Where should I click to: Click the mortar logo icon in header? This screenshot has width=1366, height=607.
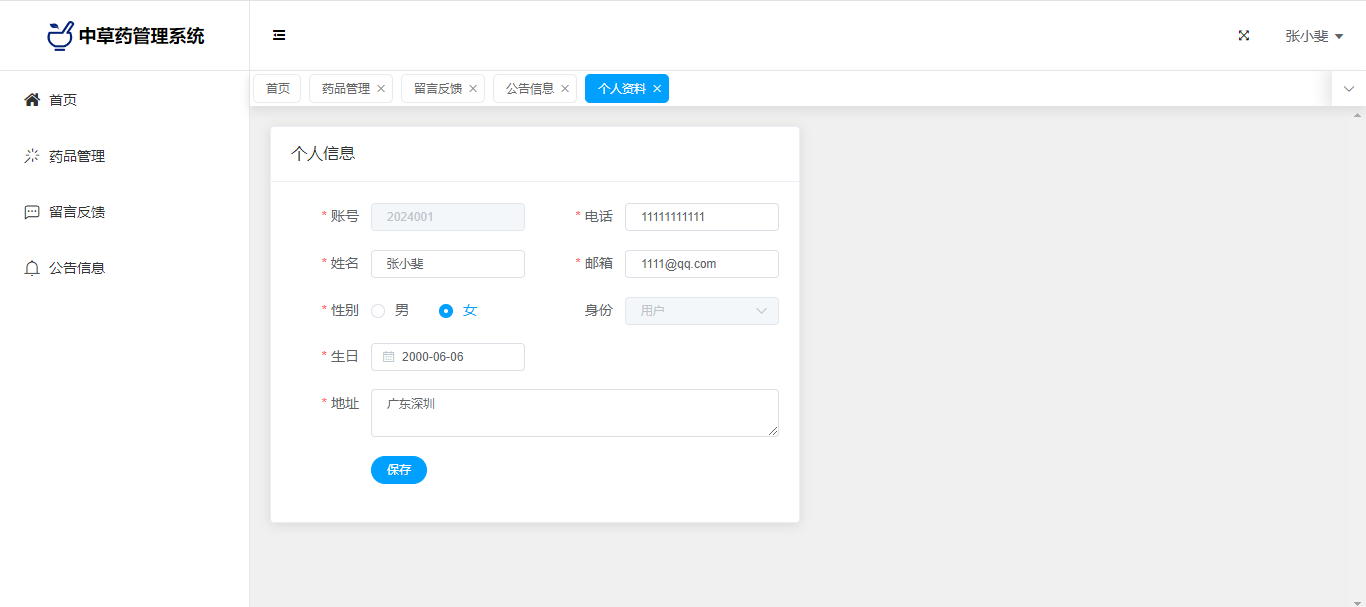pyautogui.click(x=61, y=35)
